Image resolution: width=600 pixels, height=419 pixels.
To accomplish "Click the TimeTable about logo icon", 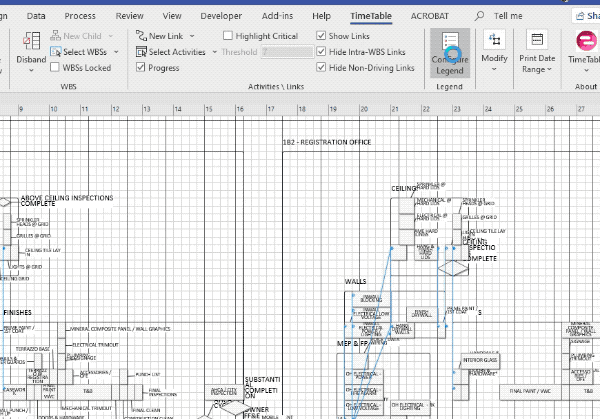I will coord(586,41).
